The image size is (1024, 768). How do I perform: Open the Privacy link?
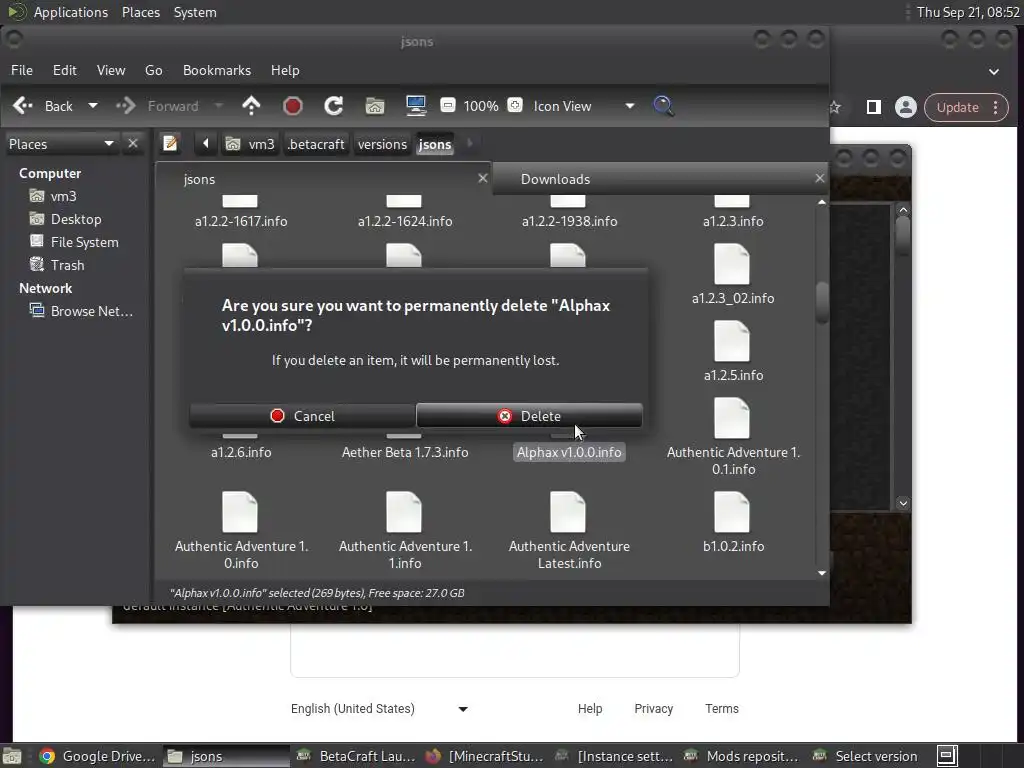point(653,709)
